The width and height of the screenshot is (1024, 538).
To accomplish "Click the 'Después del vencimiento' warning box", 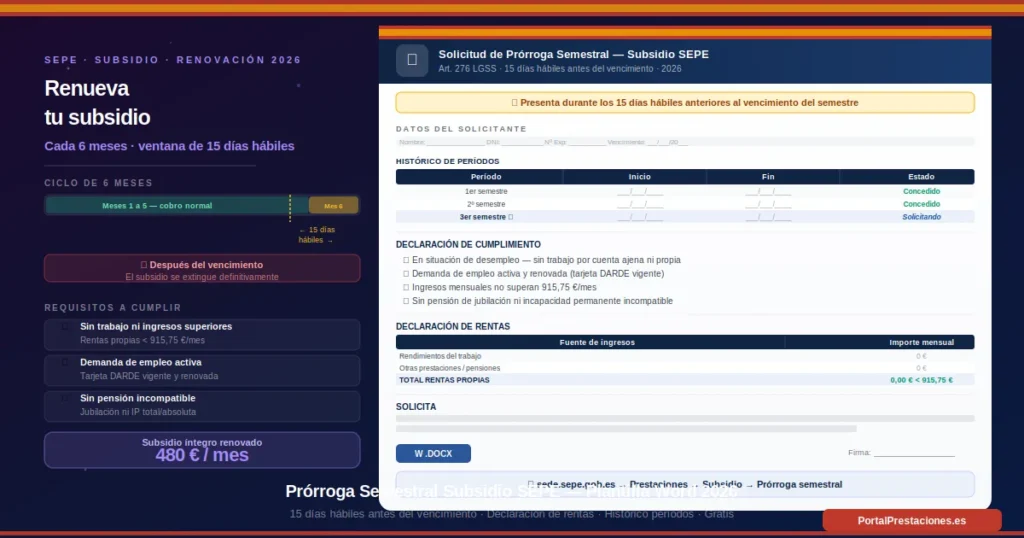I will point(202,268).
